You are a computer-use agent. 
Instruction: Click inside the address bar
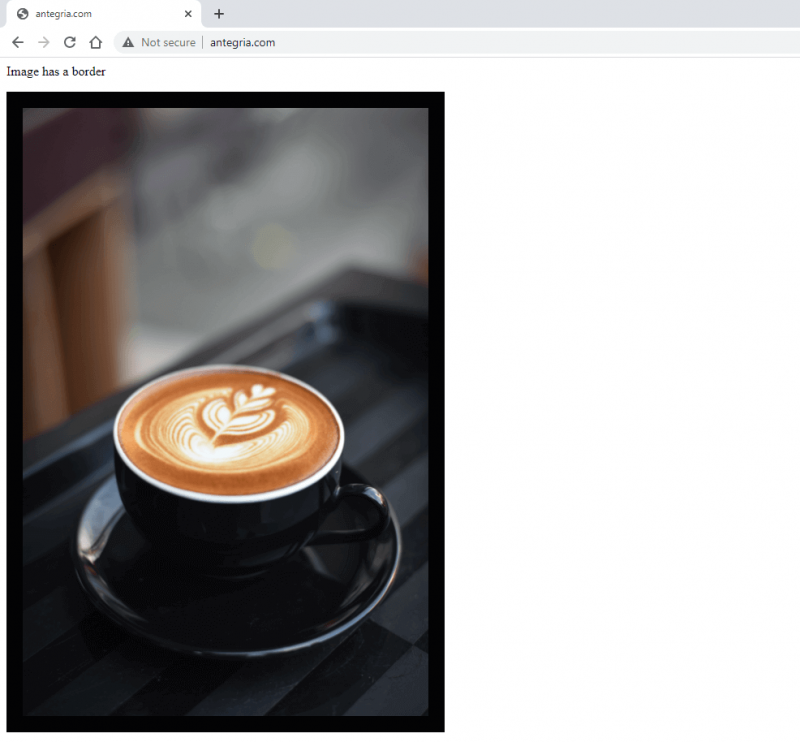coord(300,42)
